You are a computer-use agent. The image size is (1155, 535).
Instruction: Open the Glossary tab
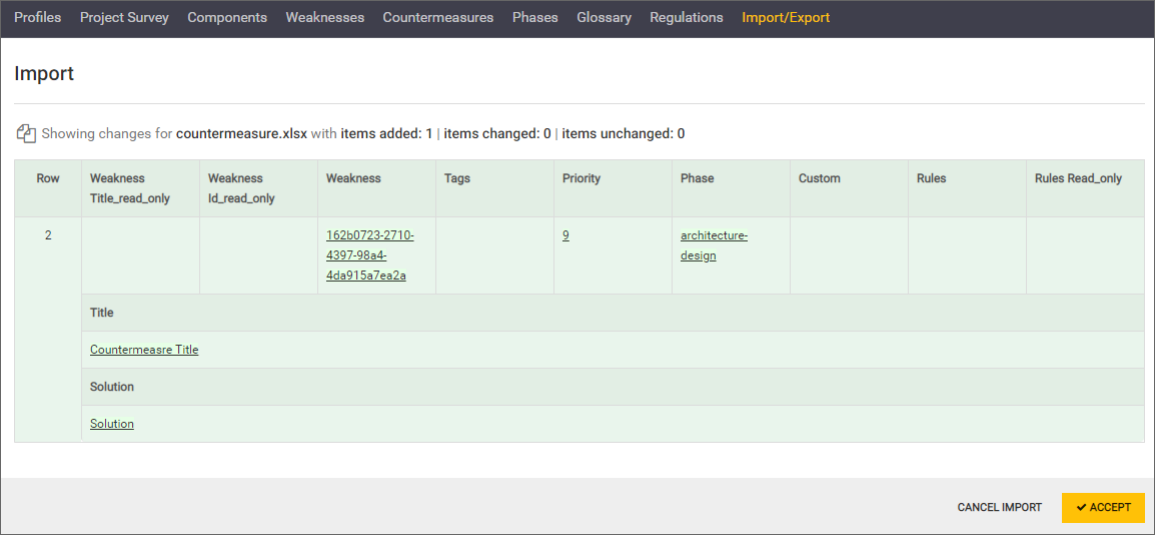(x=604, y=17)
